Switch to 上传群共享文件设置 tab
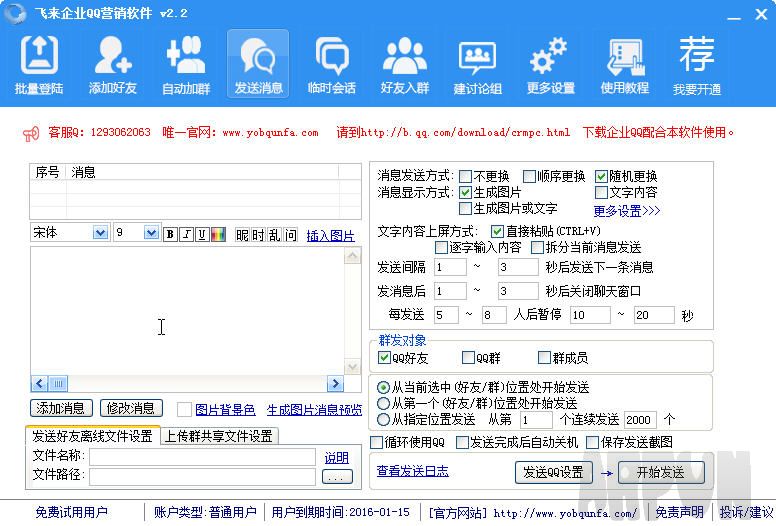The height and width of the screenshot is (526, 776). [219, 436]
